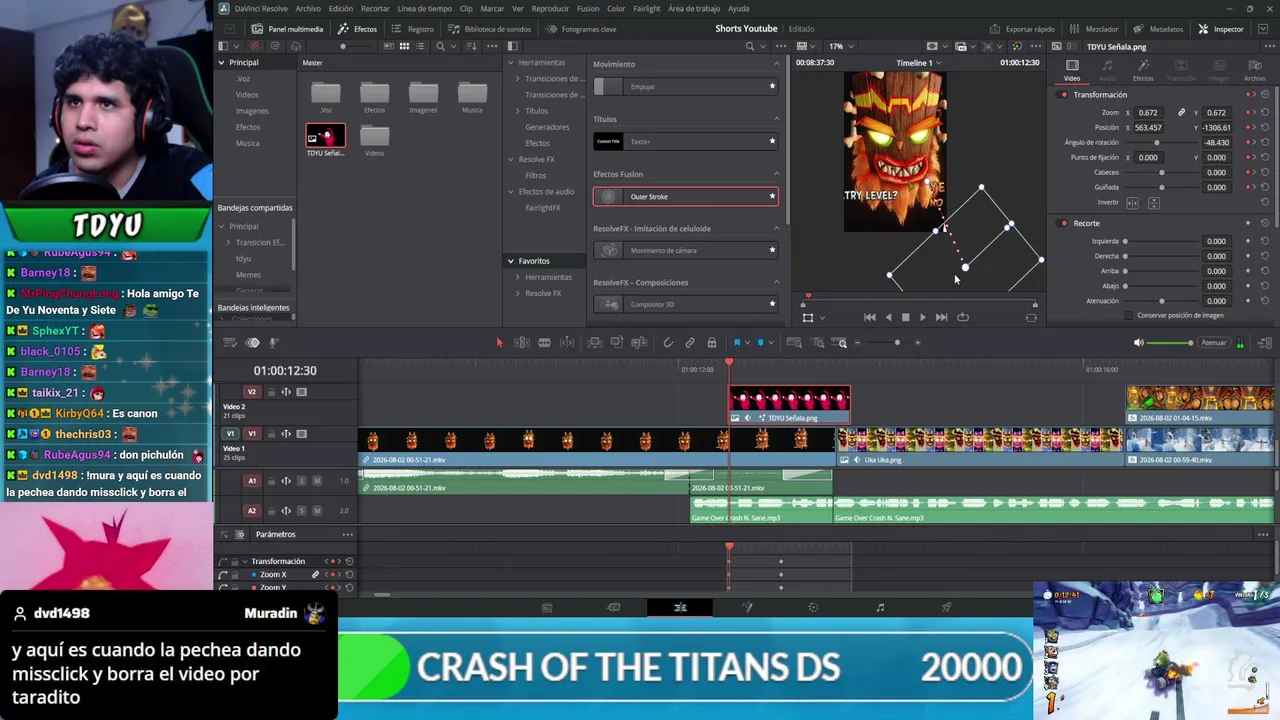1280x720 pixels.
Task: Open the Edit page icon in bottom bar
Action: click(x=680, y=607)
